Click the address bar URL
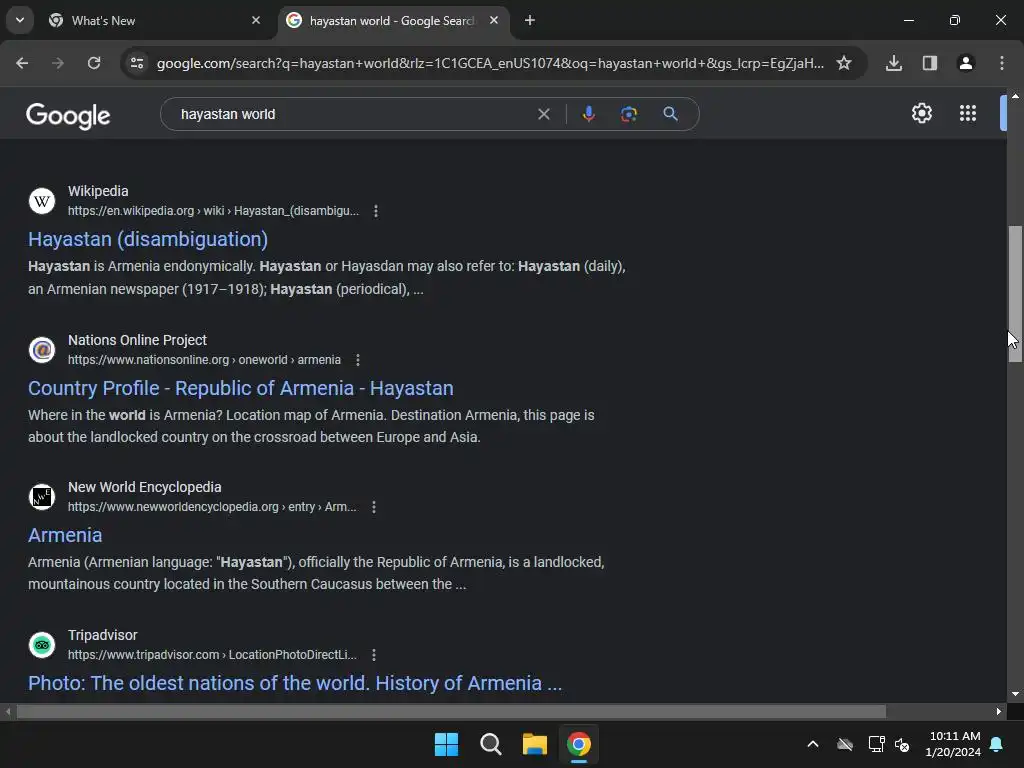 (x=490, y=63)
